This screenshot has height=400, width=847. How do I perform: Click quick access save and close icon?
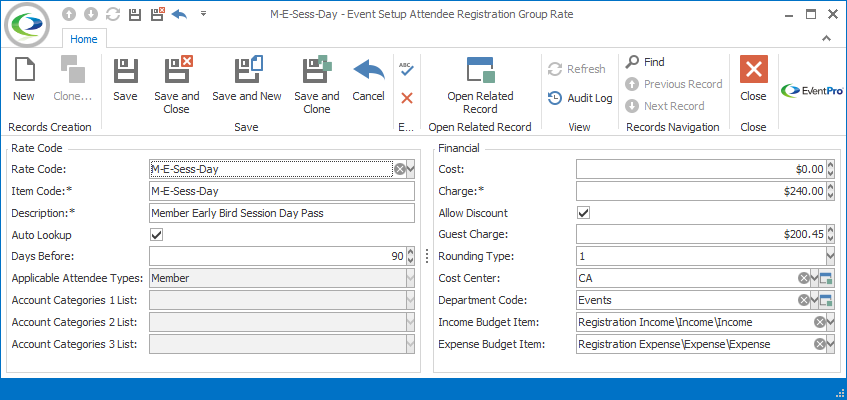(x=157, y=15)
